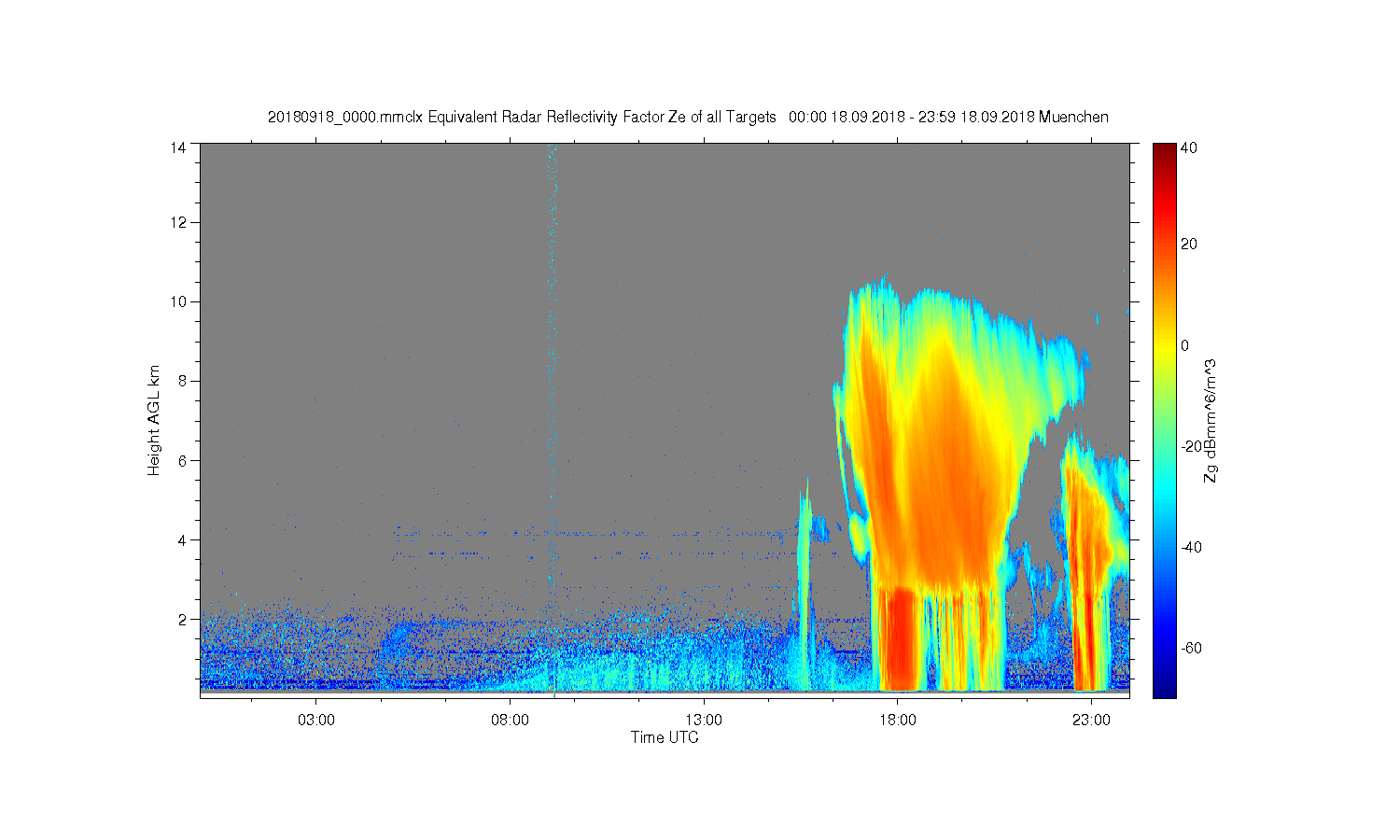This screenshot has width=1400, height=840.
Task: Click the dark blue bottom of the colorbar
Action: coord(1164,686)
